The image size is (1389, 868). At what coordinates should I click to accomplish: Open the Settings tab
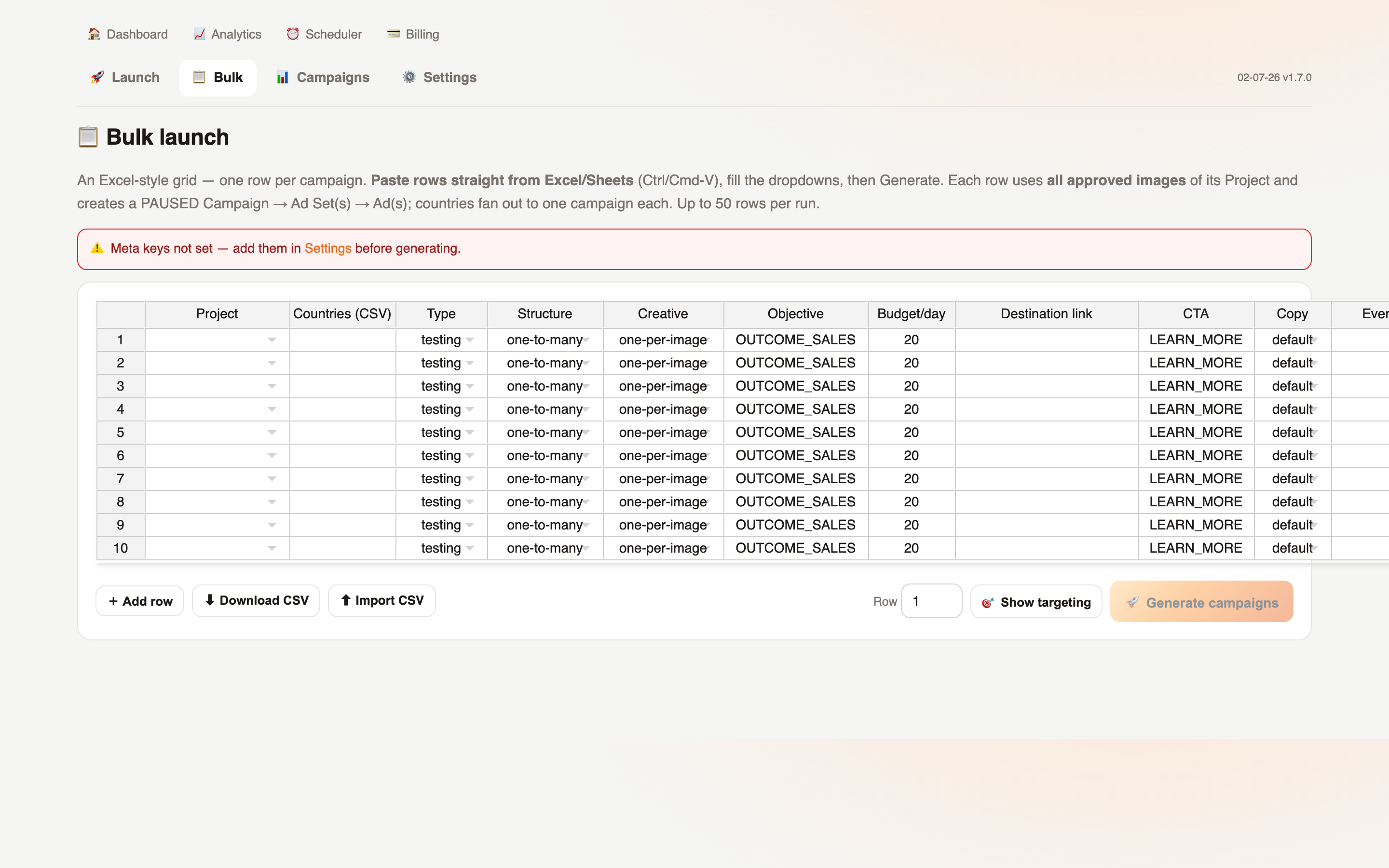440,77
